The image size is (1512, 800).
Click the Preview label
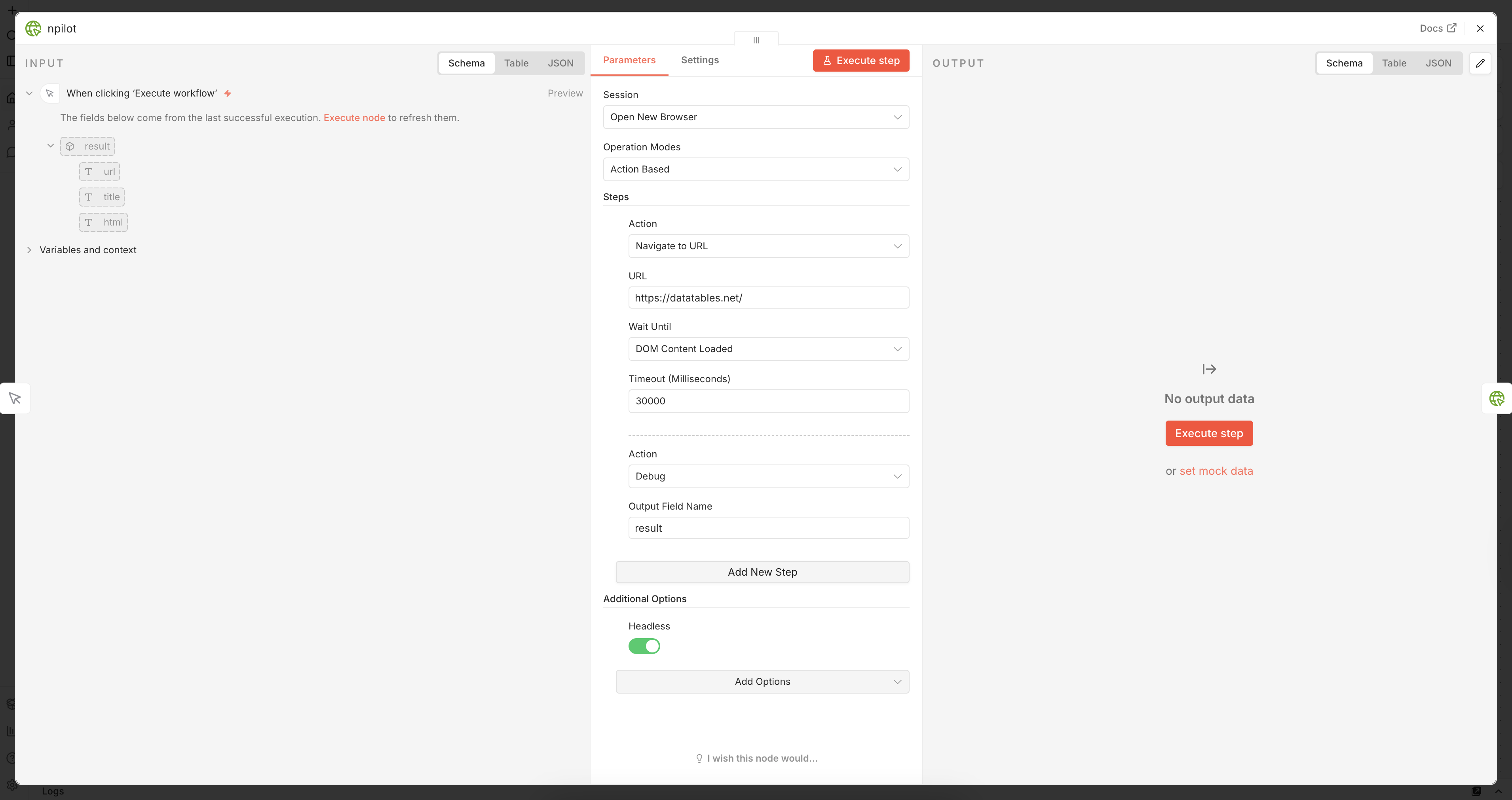click(565, 93)
